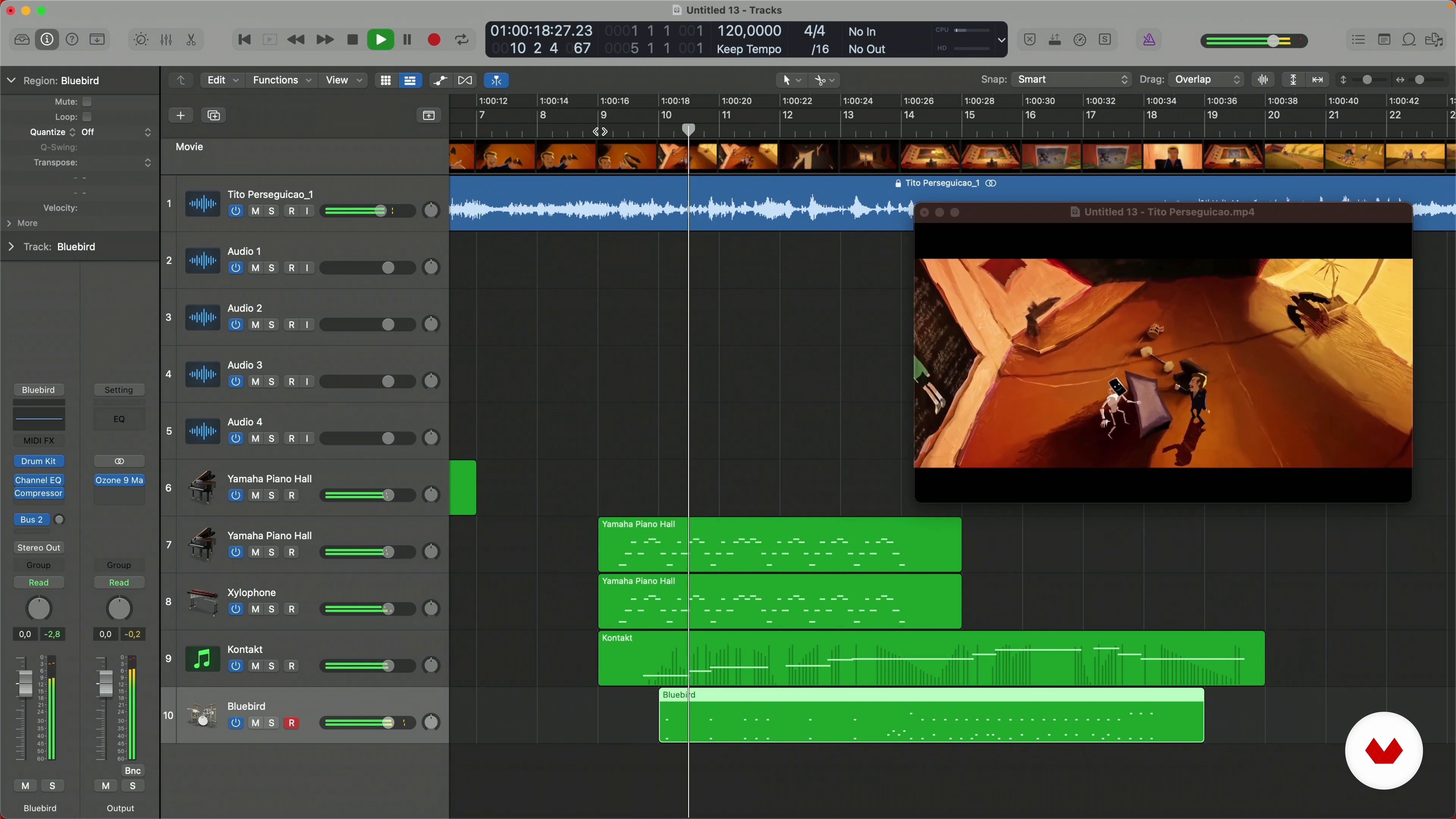Open the Quantize Off dropdown
1456x819 pixels.
coord(116,132)
